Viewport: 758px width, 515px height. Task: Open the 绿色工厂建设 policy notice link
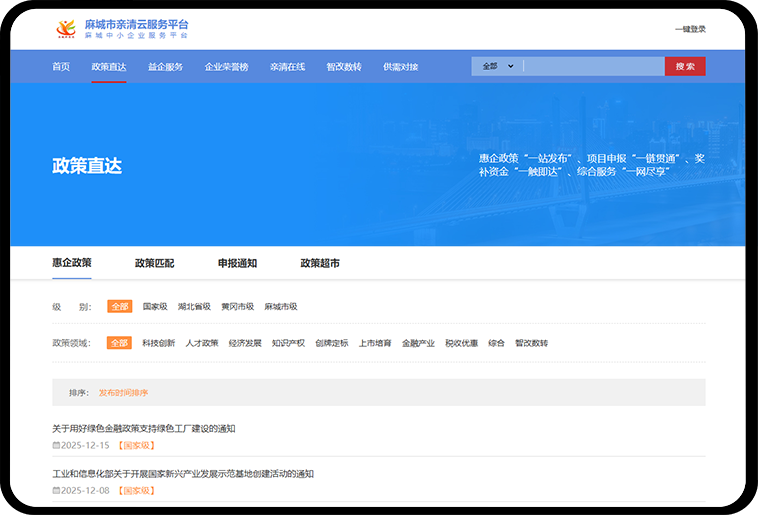(144, 428)
